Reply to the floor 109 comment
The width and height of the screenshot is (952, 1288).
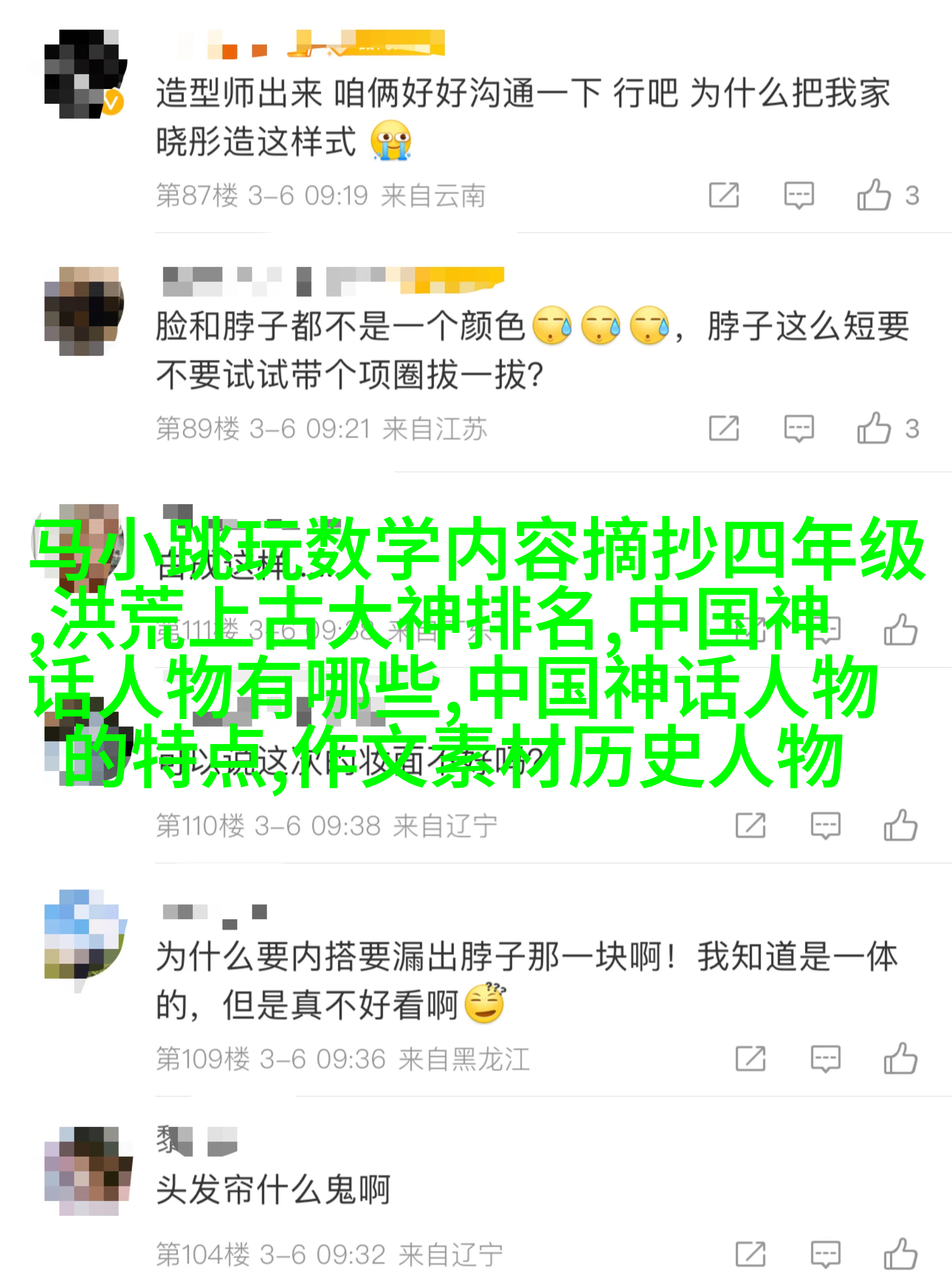tap(825, 1059)
